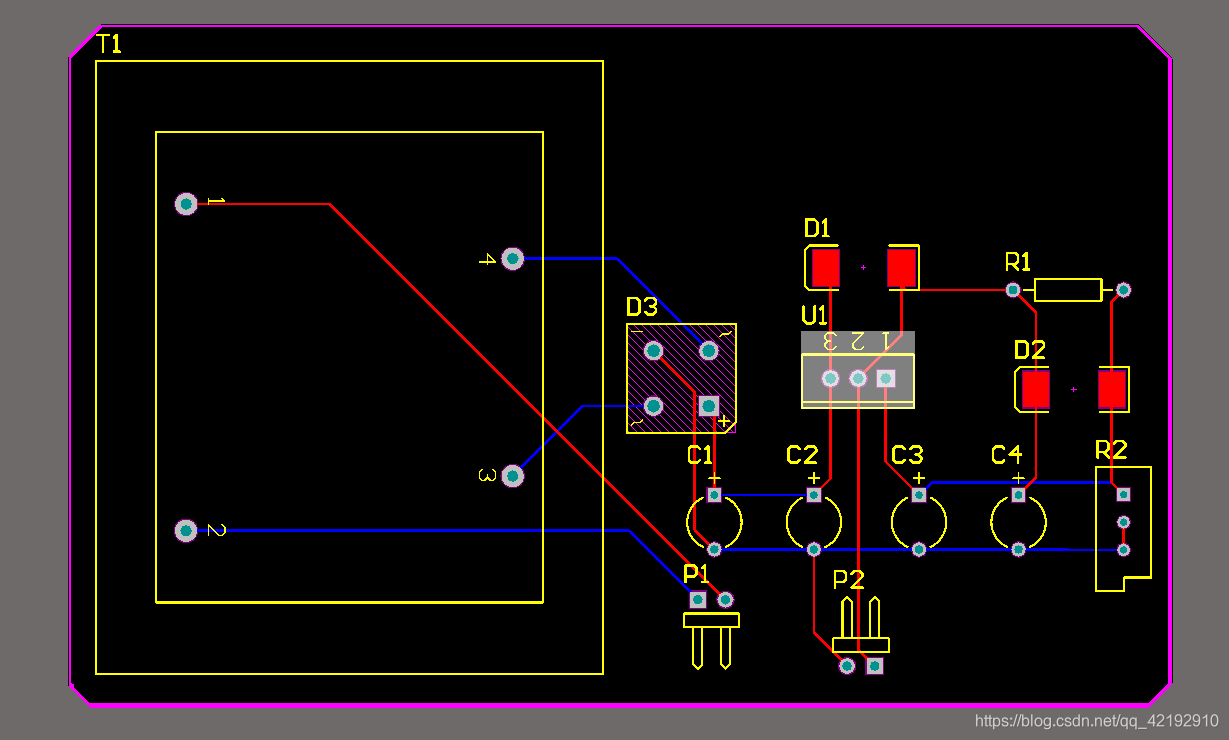Select the D3 bridge rectifier designator
Image resolution: width=1229 pixels, height=740 pixels.
point(642,307)
